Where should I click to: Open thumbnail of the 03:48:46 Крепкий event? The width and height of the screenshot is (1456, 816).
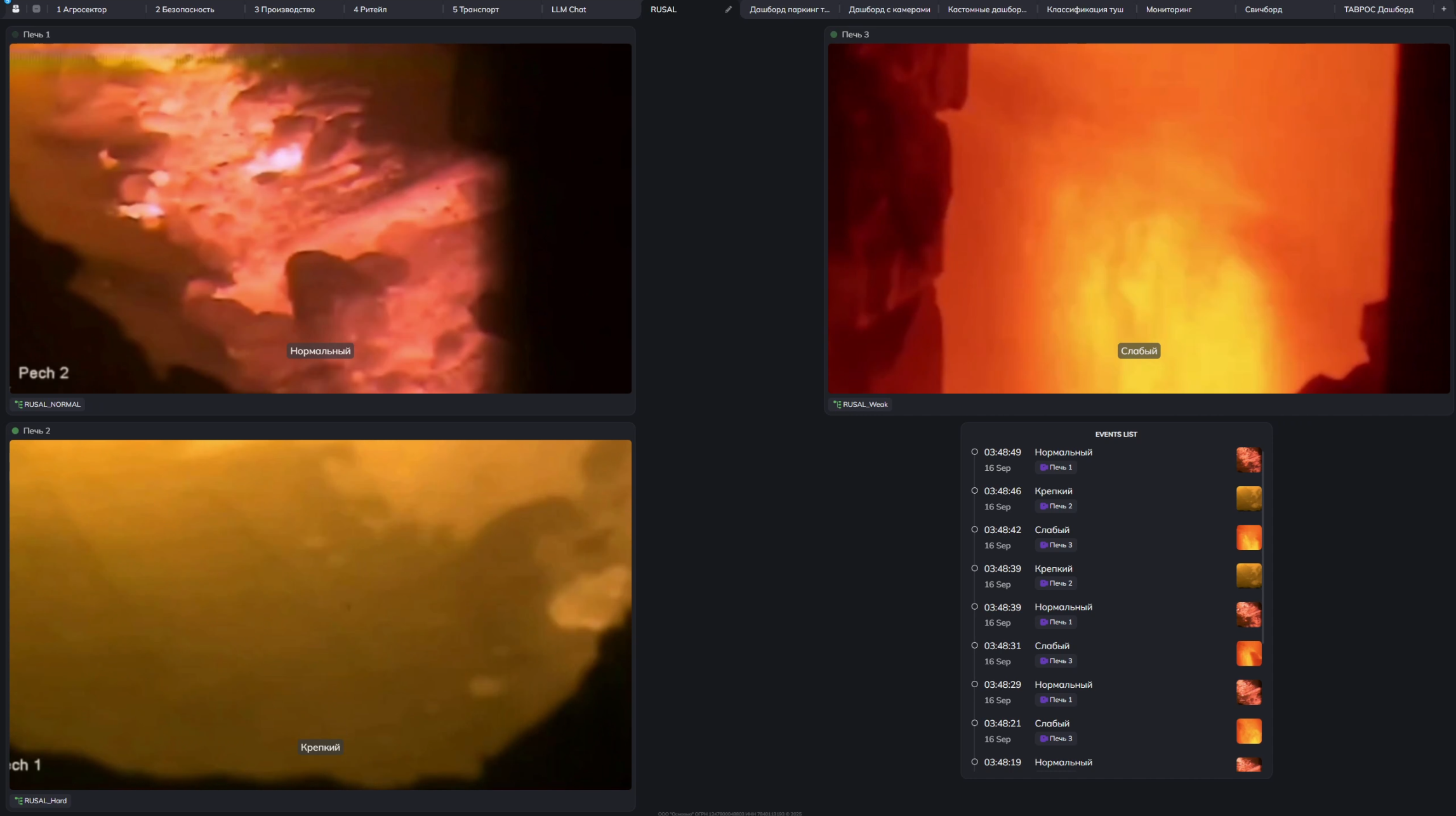1248,499
